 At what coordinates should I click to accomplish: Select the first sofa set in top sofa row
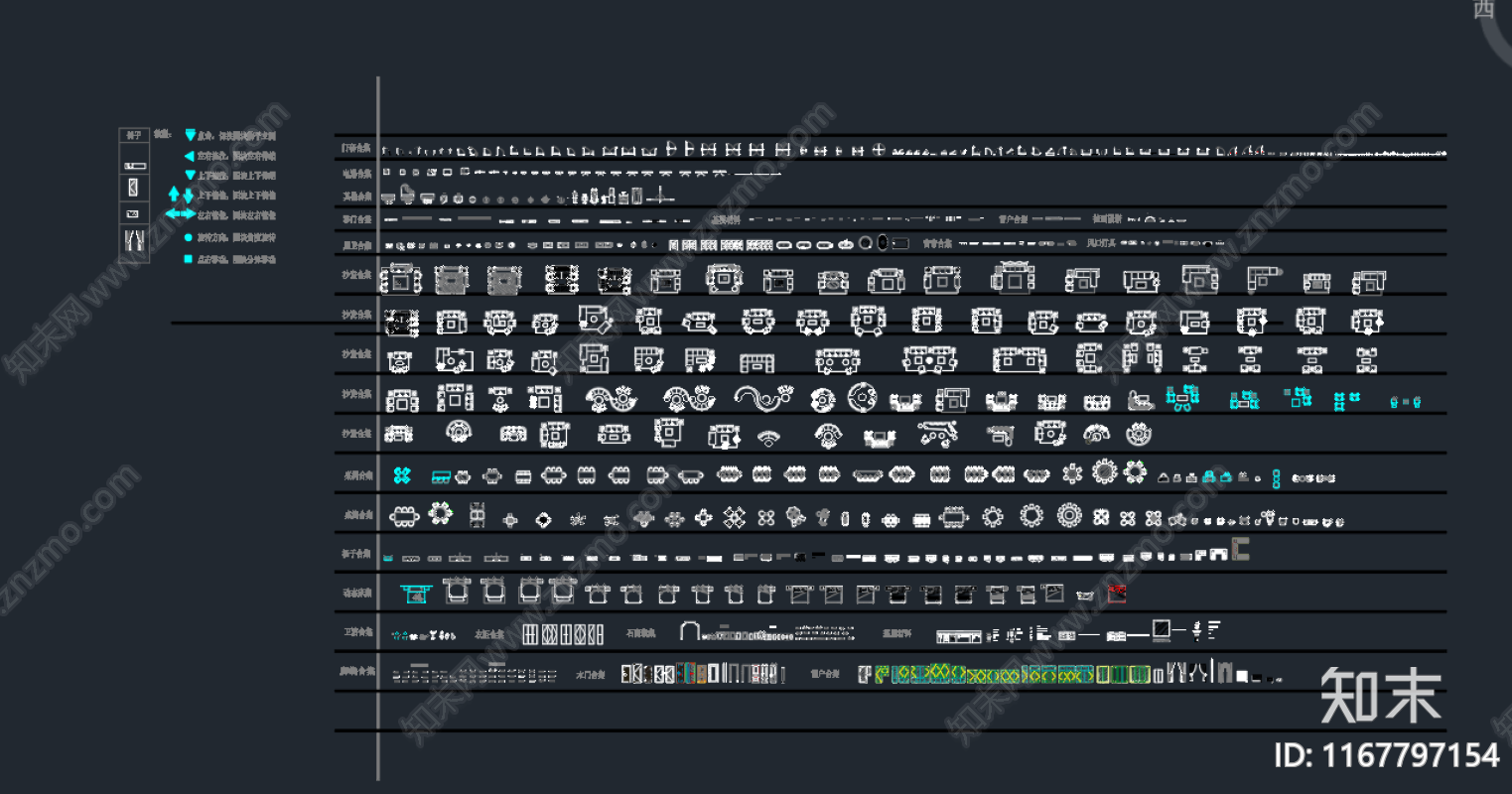[x=401, y=280]
